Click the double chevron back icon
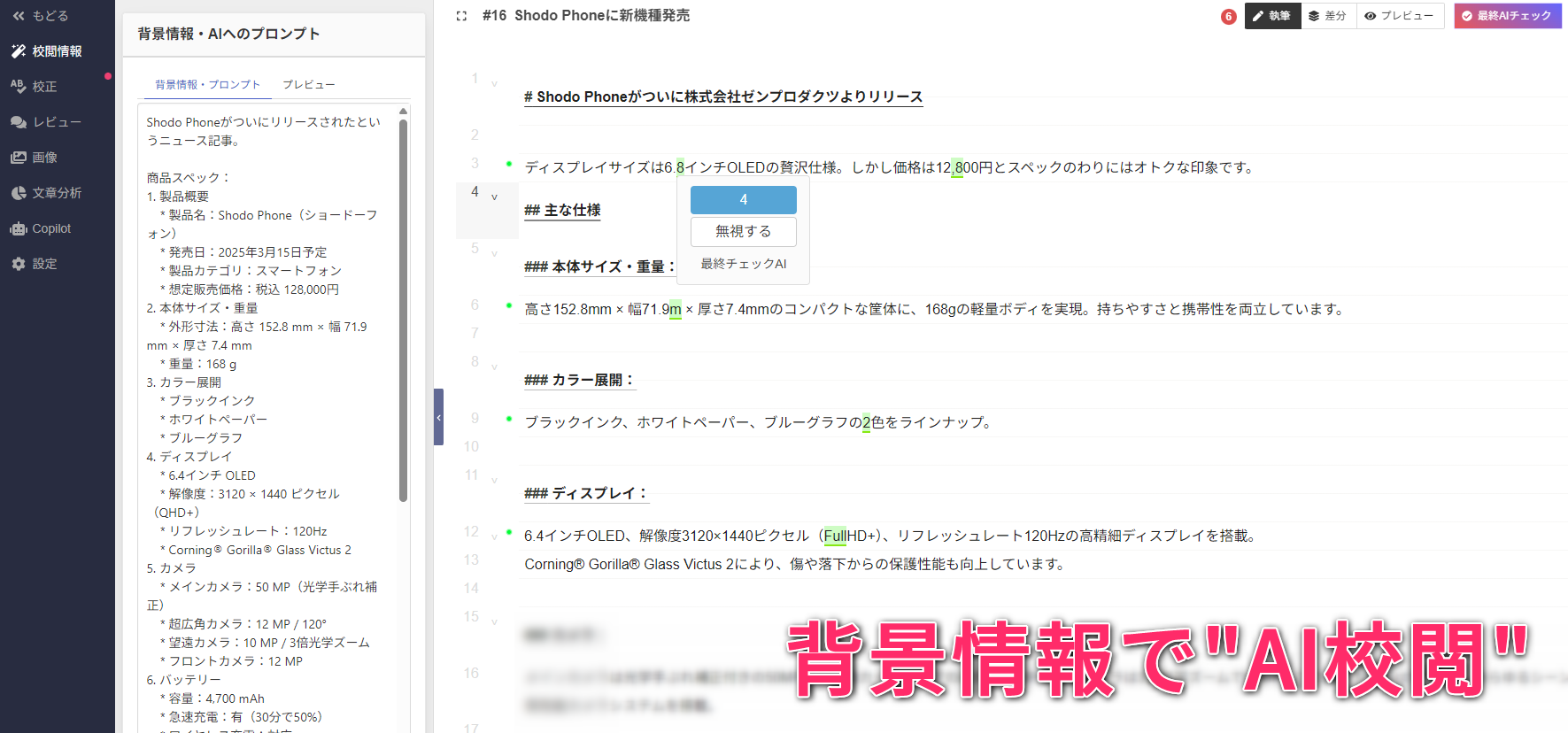The width and height of the screenshot is (1568, 733). [x=19, y=16]
